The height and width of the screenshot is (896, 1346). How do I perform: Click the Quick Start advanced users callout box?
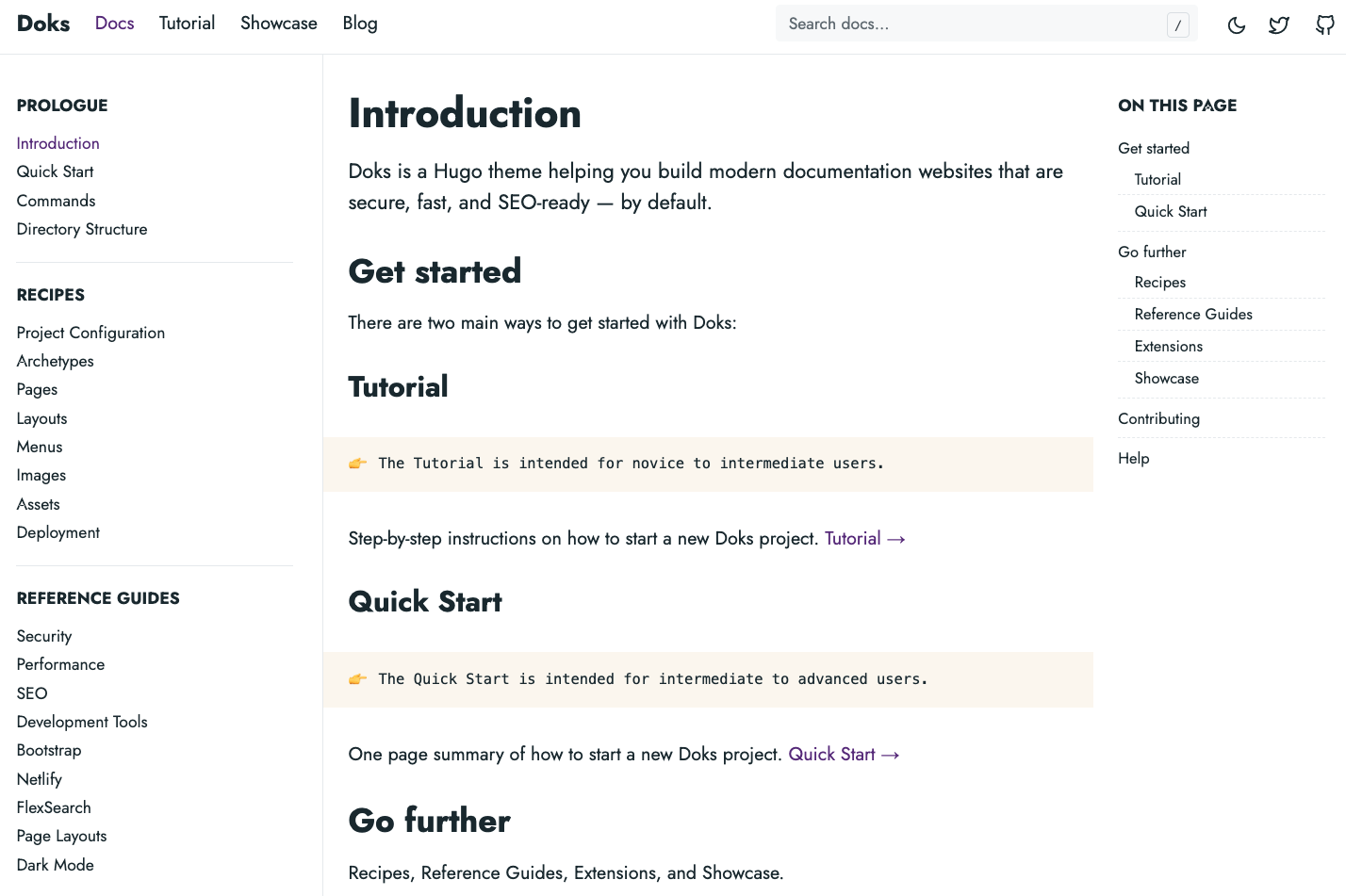click(708, 679)
